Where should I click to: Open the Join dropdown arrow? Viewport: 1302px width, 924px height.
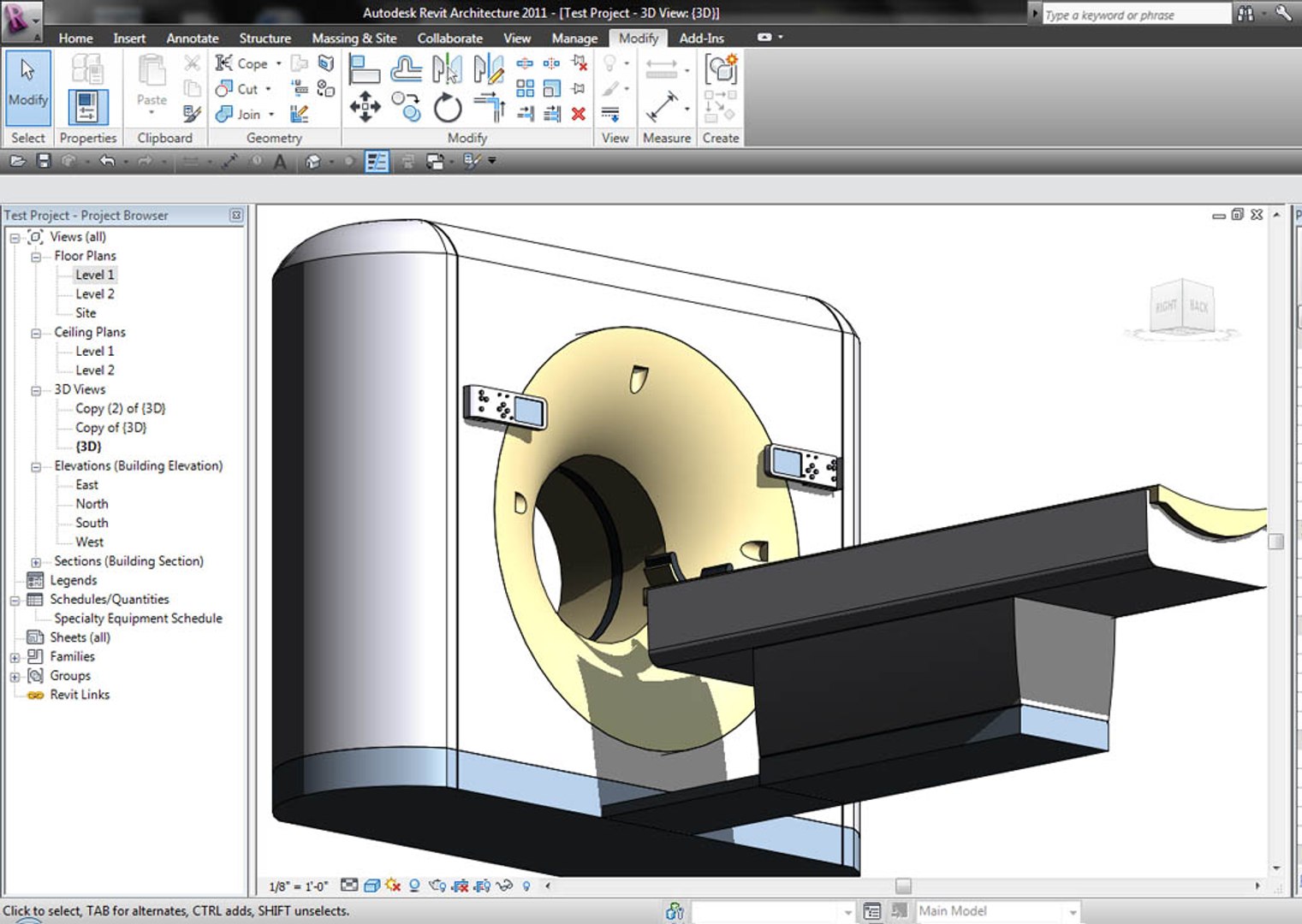point(271,114)
